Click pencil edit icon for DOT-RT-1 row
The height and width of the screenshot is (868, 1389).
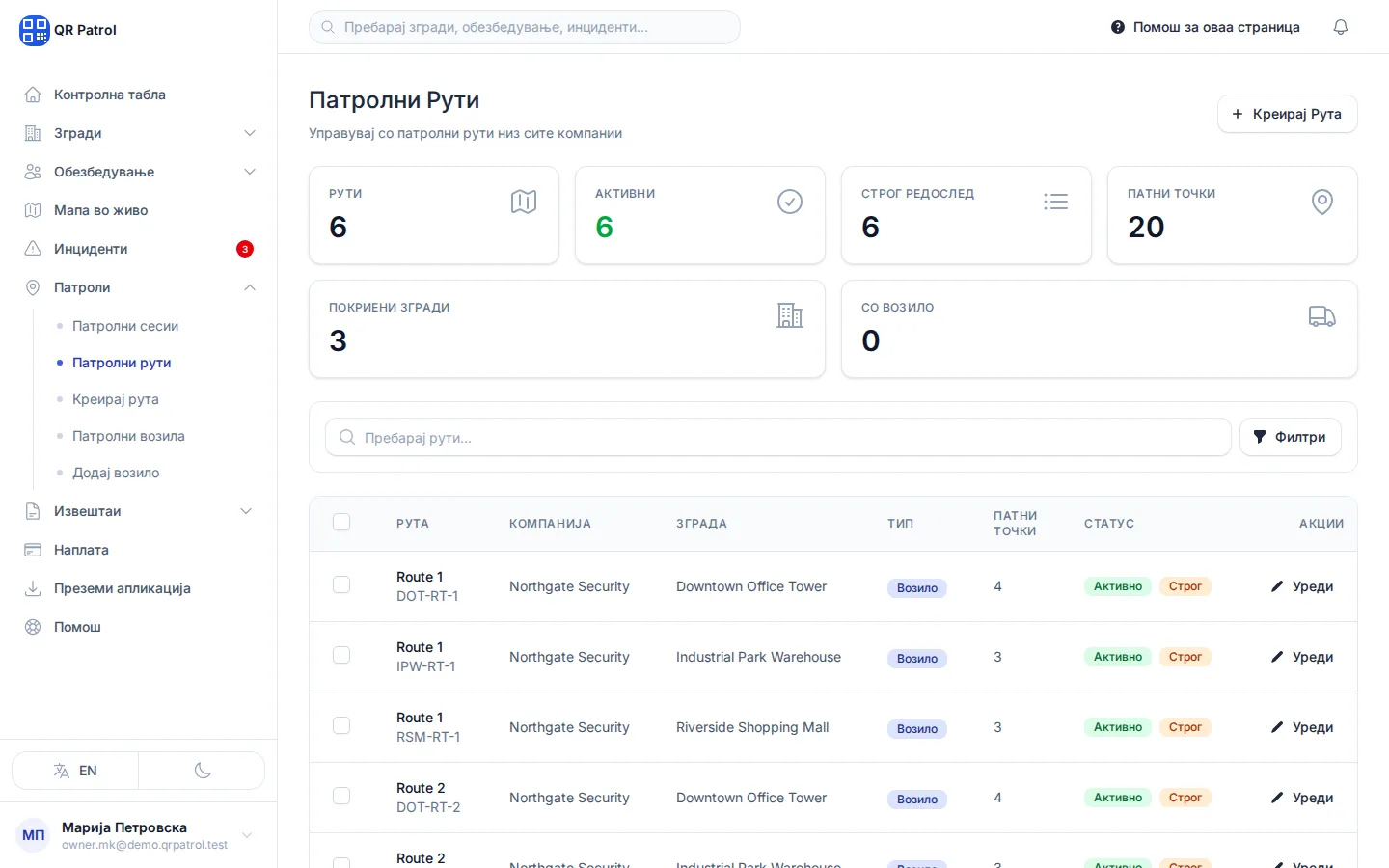(x=1277, y=586)
